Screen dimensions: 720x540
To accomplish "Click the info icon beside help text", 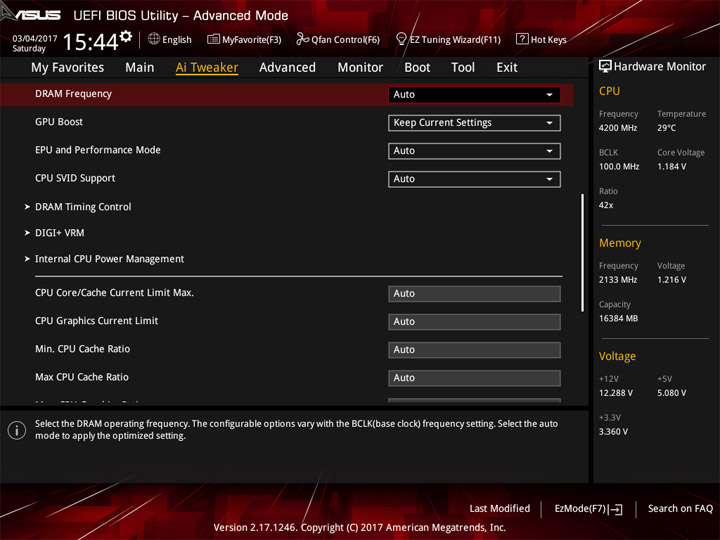I will pyautogui.click(x=17, y=430).
